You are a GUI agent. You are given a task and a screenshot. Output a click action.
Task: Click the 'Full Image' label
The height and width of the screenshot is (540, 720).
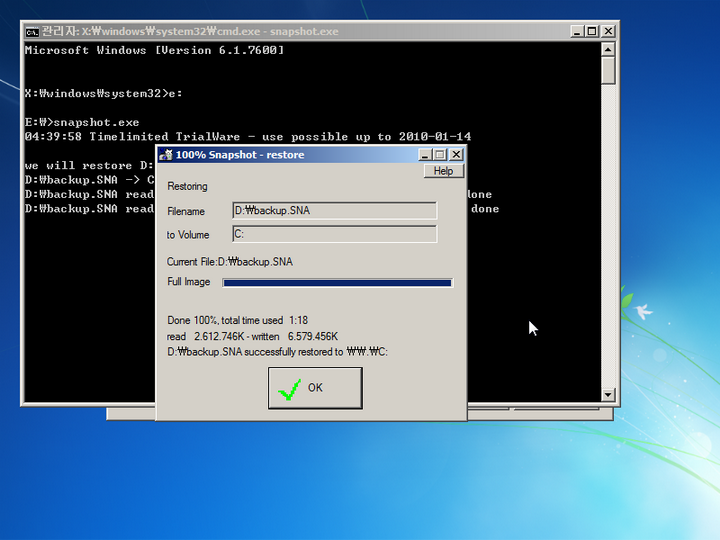click(x=189, y=281)
